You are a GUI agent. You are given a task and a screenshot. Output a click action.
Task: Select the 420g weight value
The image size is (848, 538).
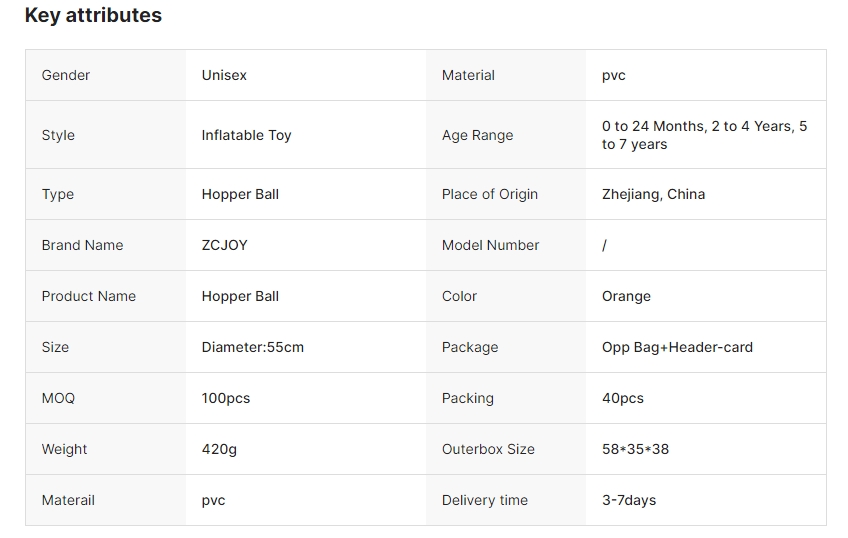pos(219,449)
